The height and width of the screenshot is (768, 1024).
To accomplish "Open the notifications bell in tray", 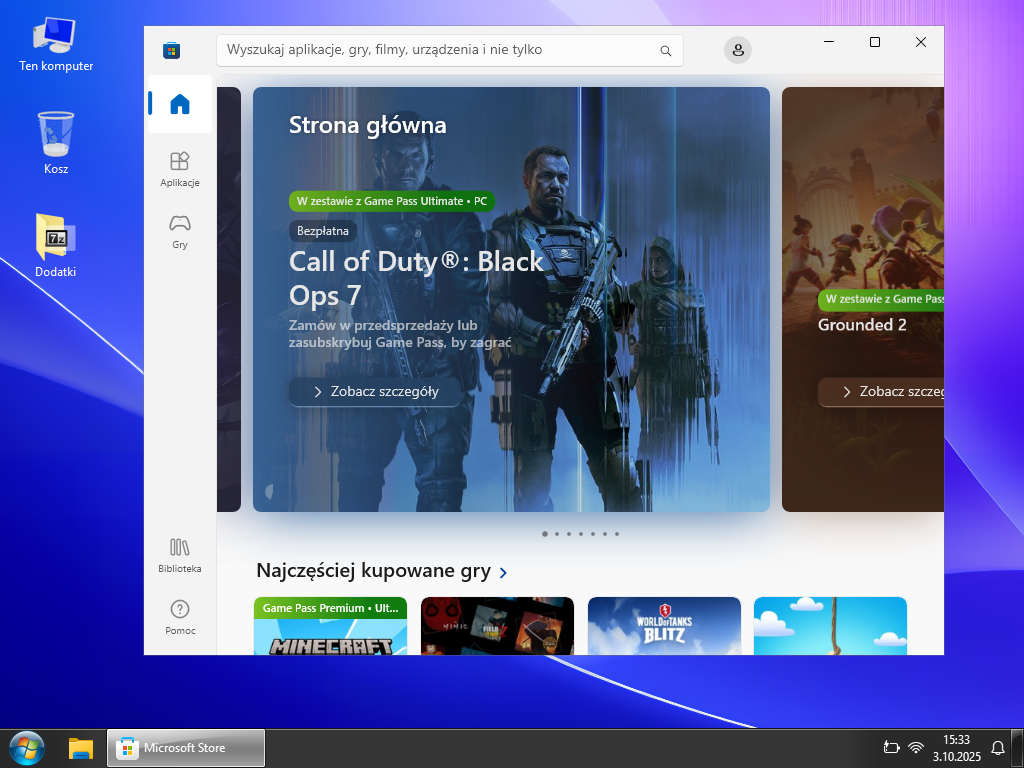I will click(997, 748).
